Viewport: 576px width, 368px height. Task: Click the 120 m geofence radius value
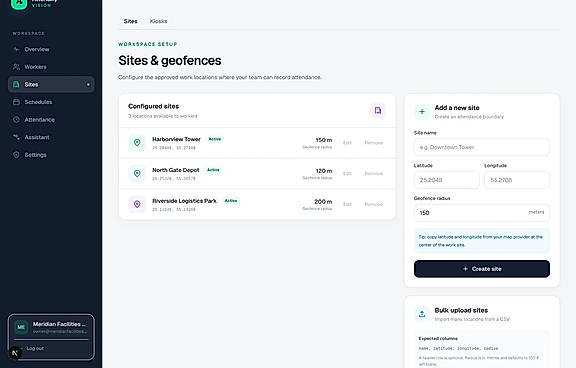point(324,171)
